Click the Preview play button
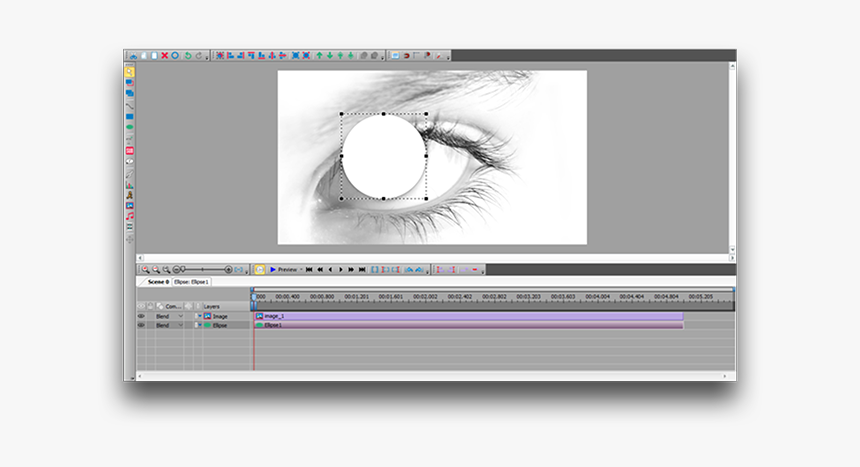The height and width of the screenshot is (467, 860). [x=273, y=270]
